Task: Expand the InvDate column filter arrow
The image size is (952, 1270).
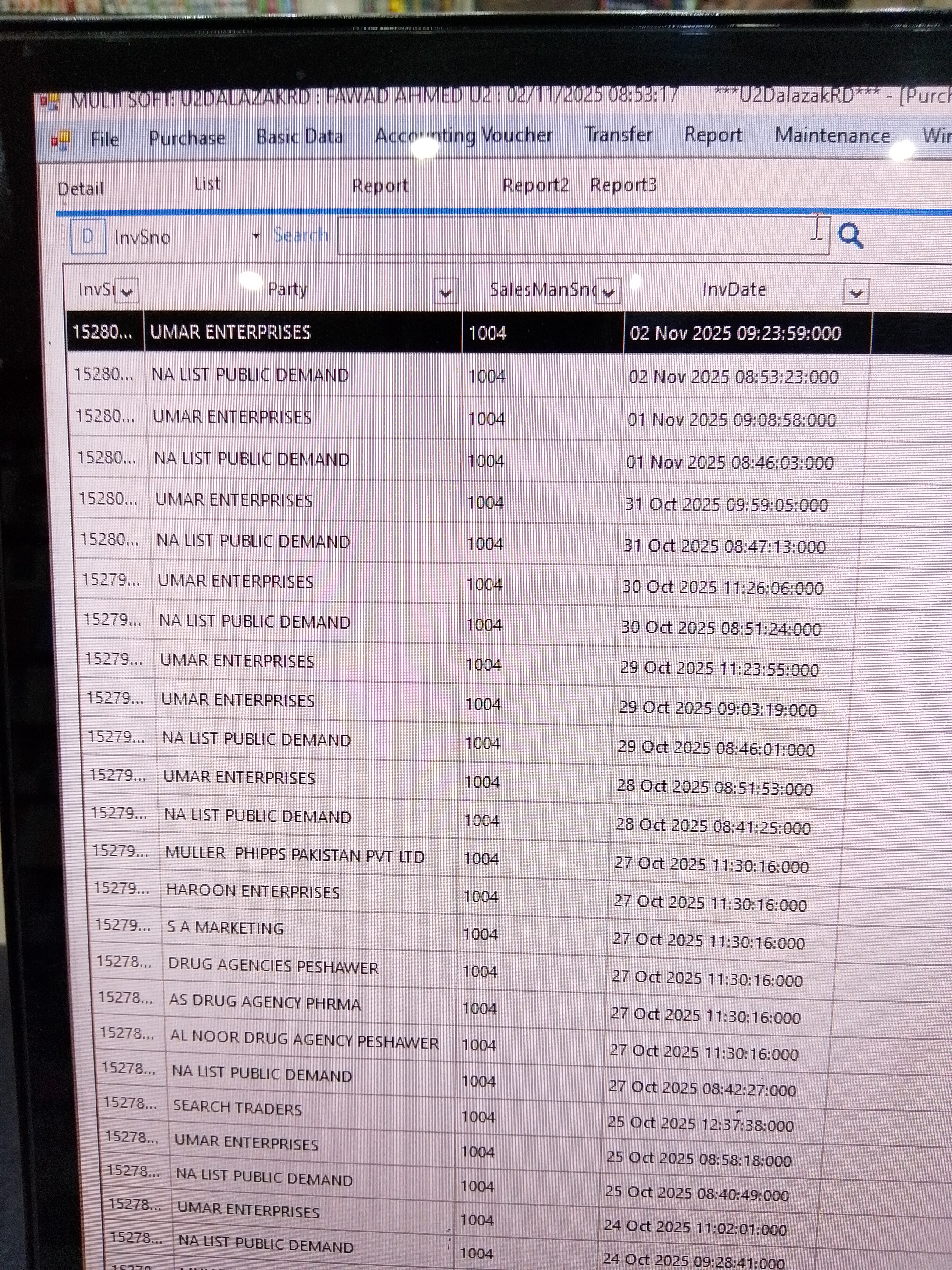Action: (856, 292)
